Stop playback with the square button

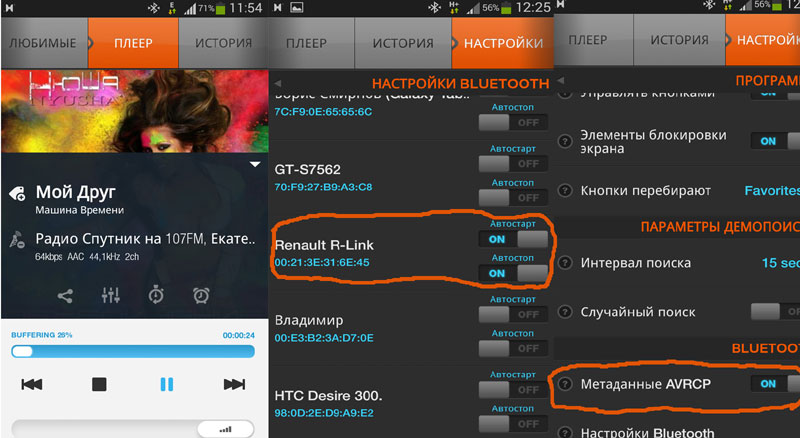(99, 384)
